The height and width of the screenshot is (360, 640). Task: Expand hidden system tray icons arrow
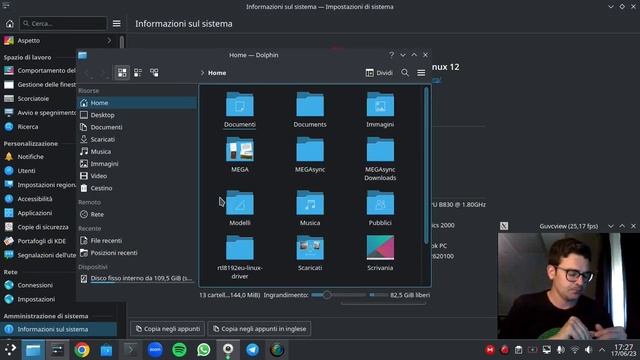click(602, 350)
